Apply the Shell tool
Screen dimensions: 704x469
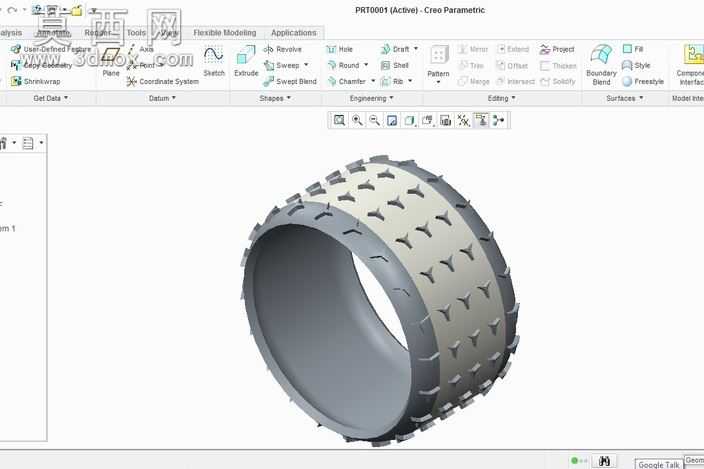tap(395, 66)
